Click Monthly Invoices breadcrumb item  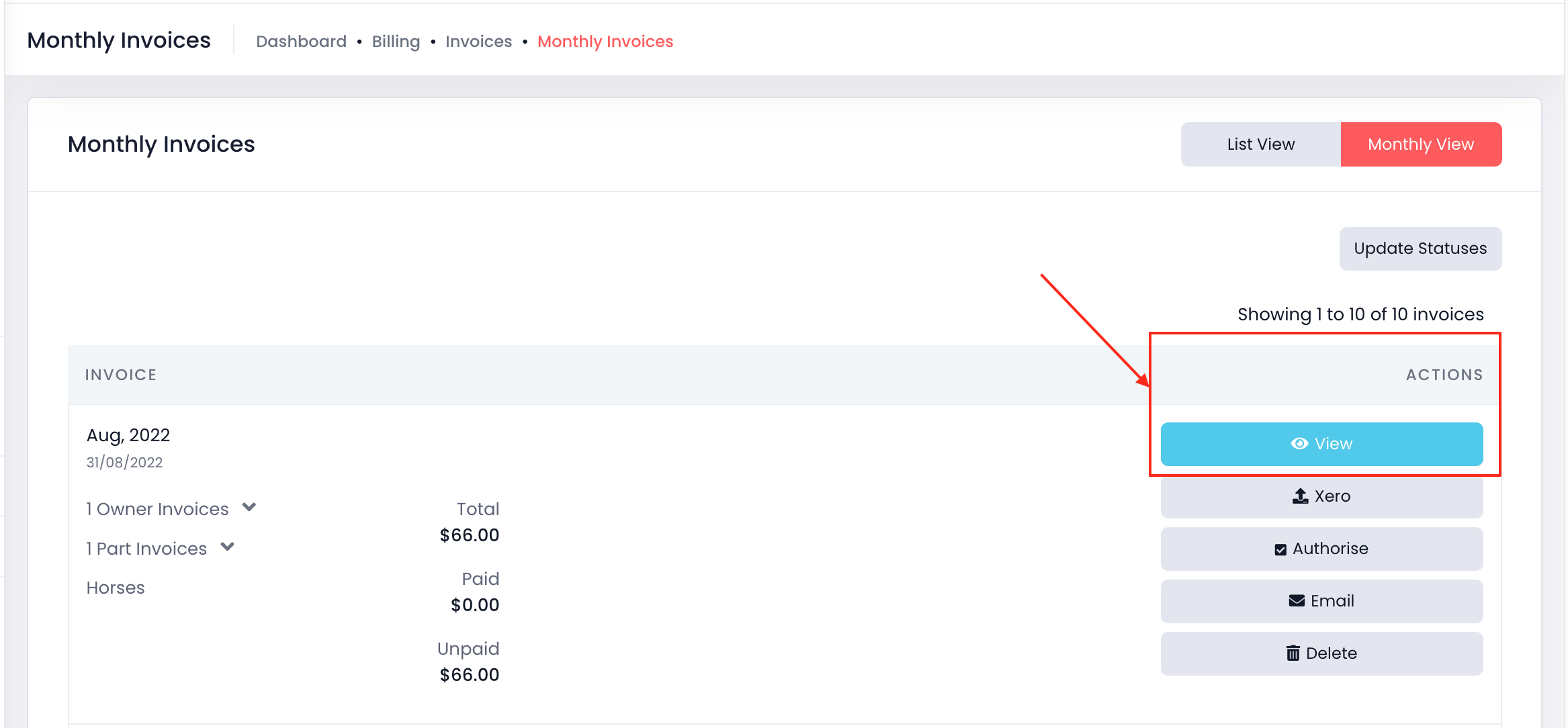(x=605, y=42)
